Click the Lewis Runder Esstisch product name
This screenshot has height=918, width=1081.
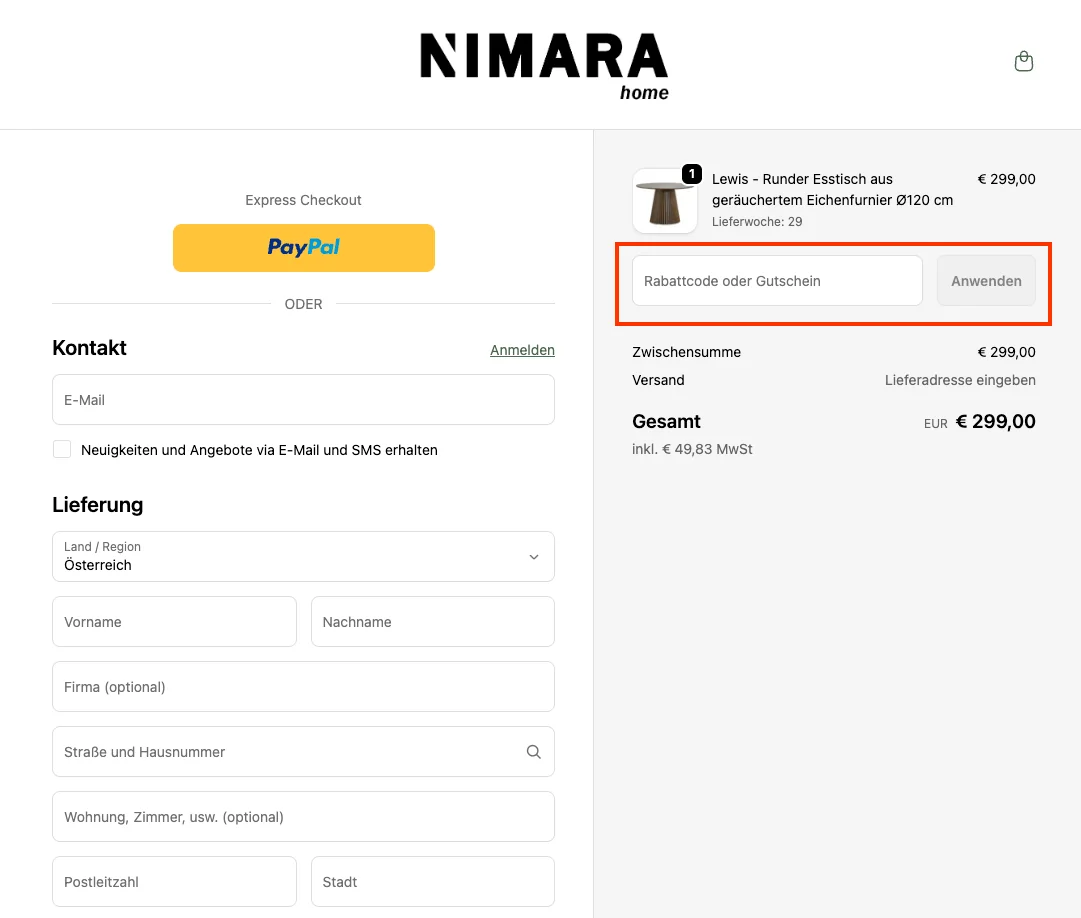[832, 190]
